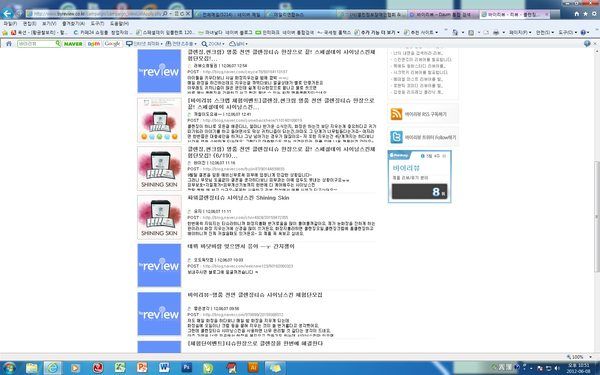Open the 즐겨찾기(A) menu
Screen dimensions: 600x375
pos(73,24)
